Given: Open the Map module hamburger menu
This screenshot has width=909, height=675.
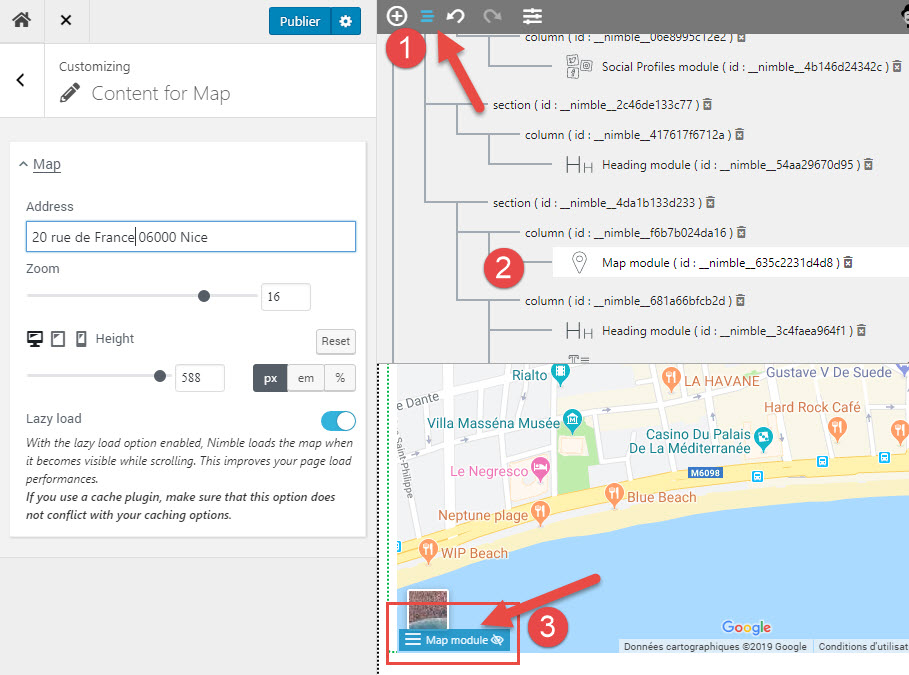Looking at the screenshot, I should pyautogui.click(x=412, y=640).
